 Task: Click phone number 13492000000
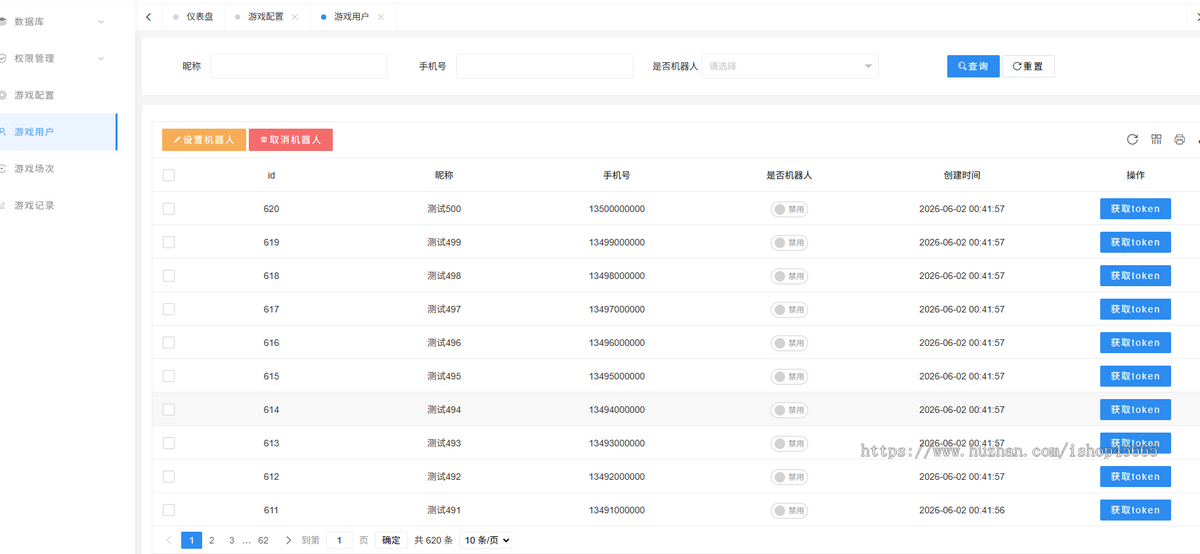point(617,477)
